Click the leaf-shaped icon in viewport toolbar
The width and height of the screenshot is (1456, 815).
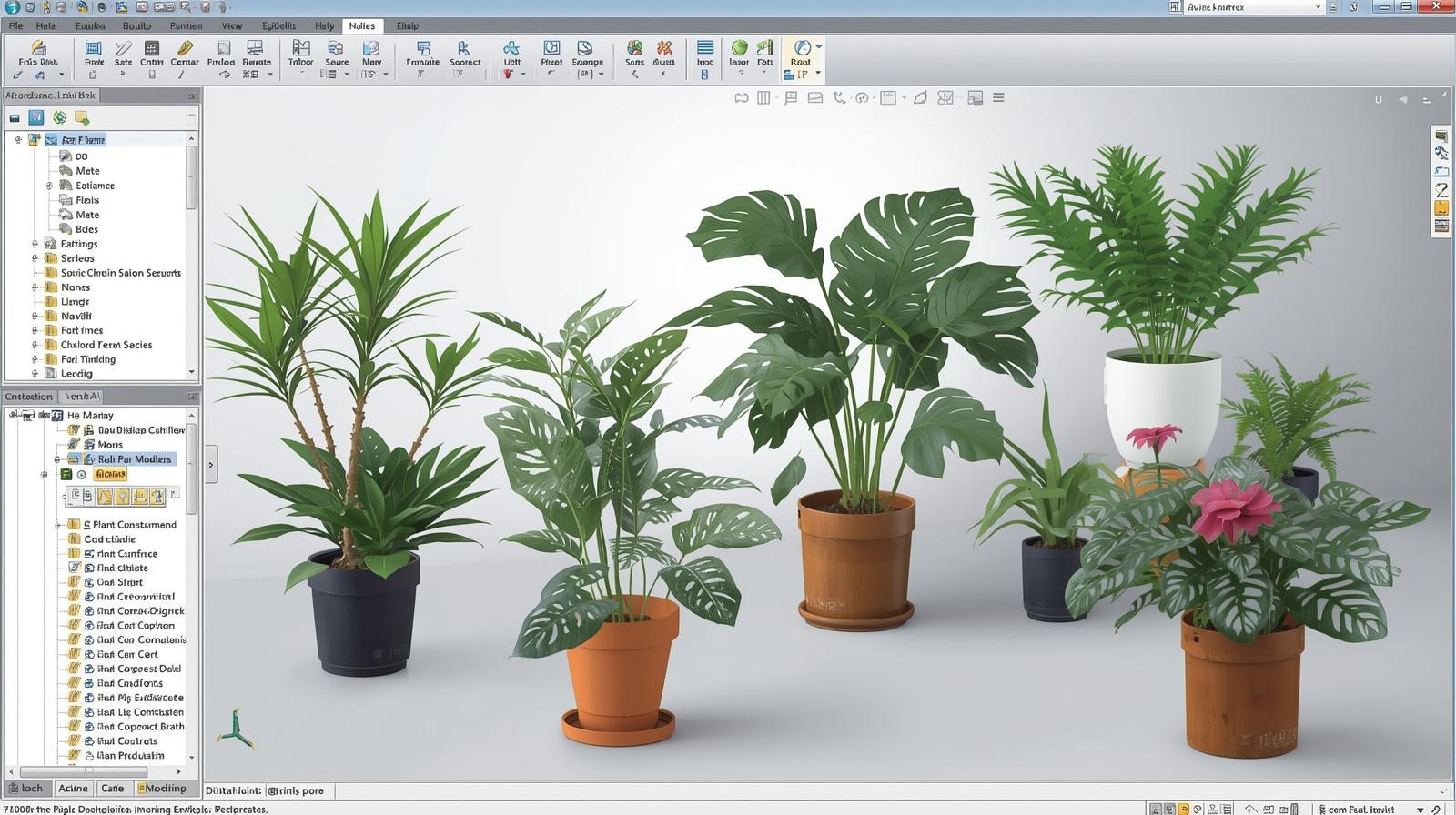pyautogui.click(x=920, y=97)
